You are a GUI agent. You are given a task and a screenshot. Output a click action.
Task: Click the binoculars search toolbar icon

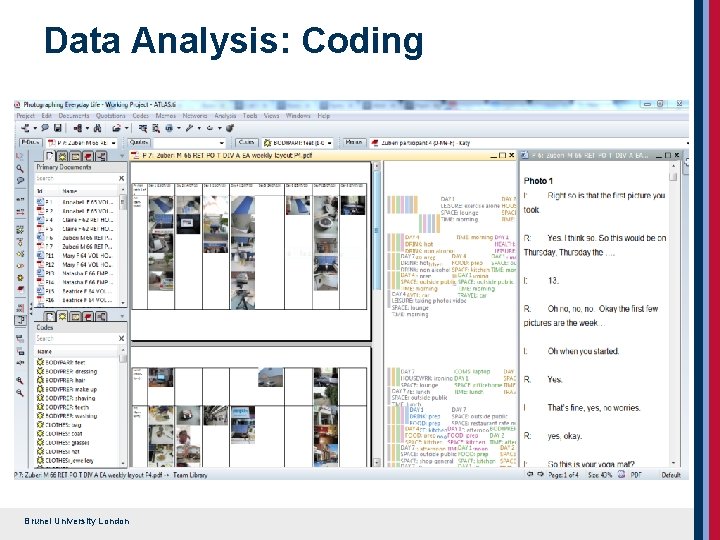pyautogui.click(x=97, y=128)
